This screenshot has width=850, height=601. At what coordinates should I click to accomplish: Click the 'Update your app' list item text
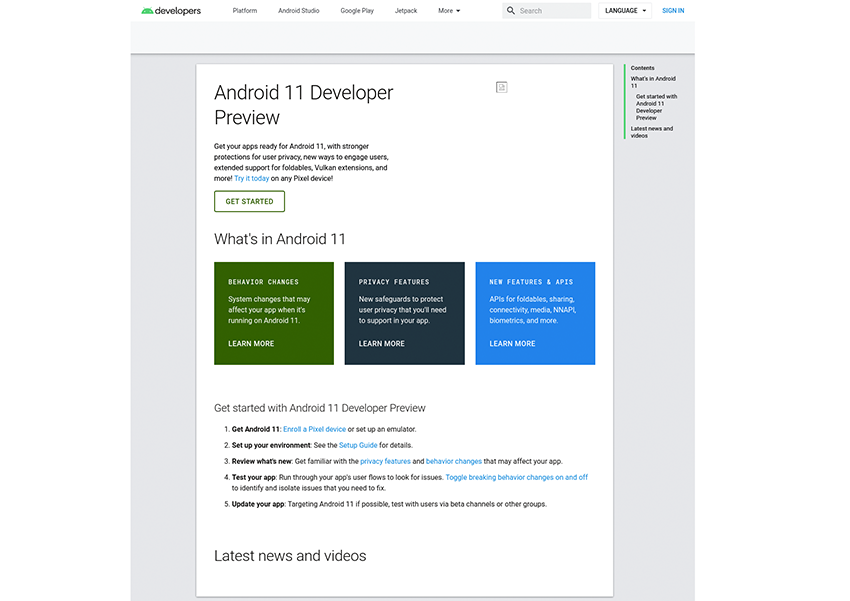pyautogui.click(x=389, y=504)
